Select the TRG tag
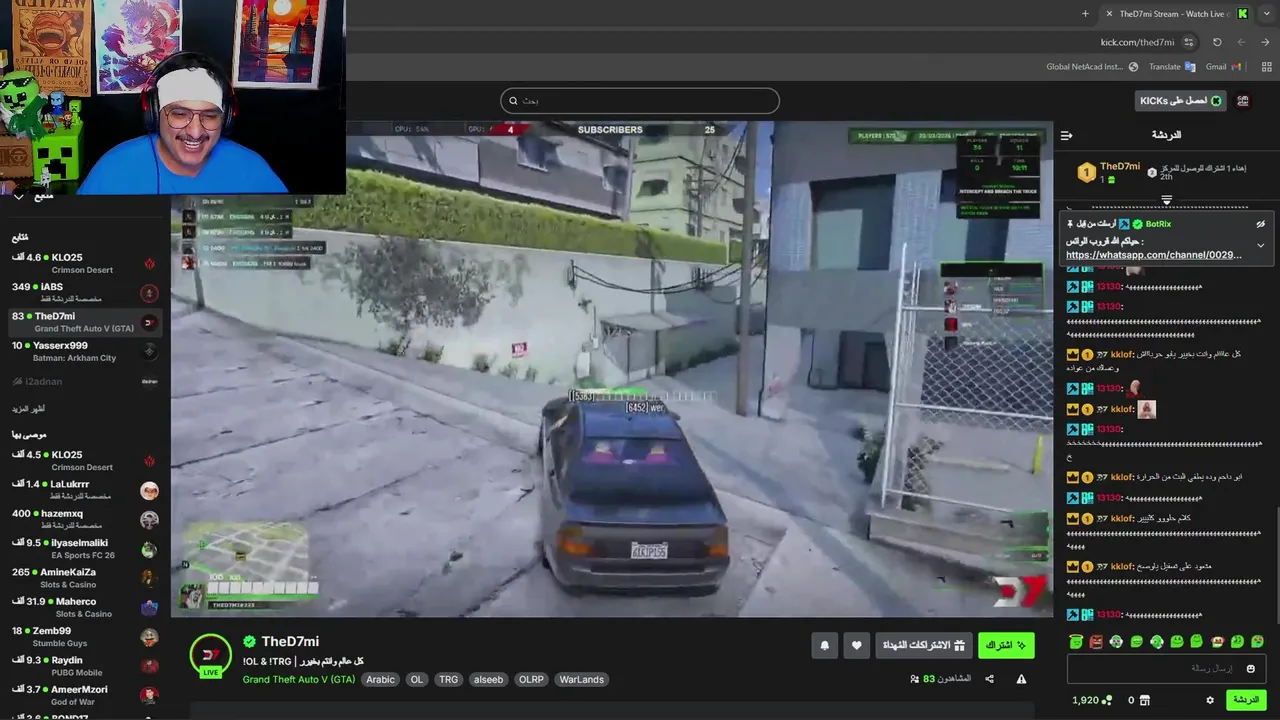Screen dimensions: 1280x720 tap(448, 680)
